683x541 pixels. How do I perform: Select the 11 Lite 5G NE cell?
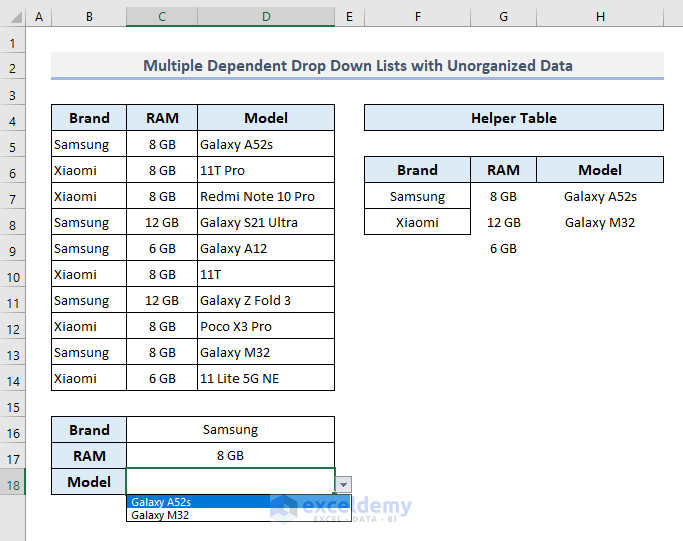click(266, 378)
